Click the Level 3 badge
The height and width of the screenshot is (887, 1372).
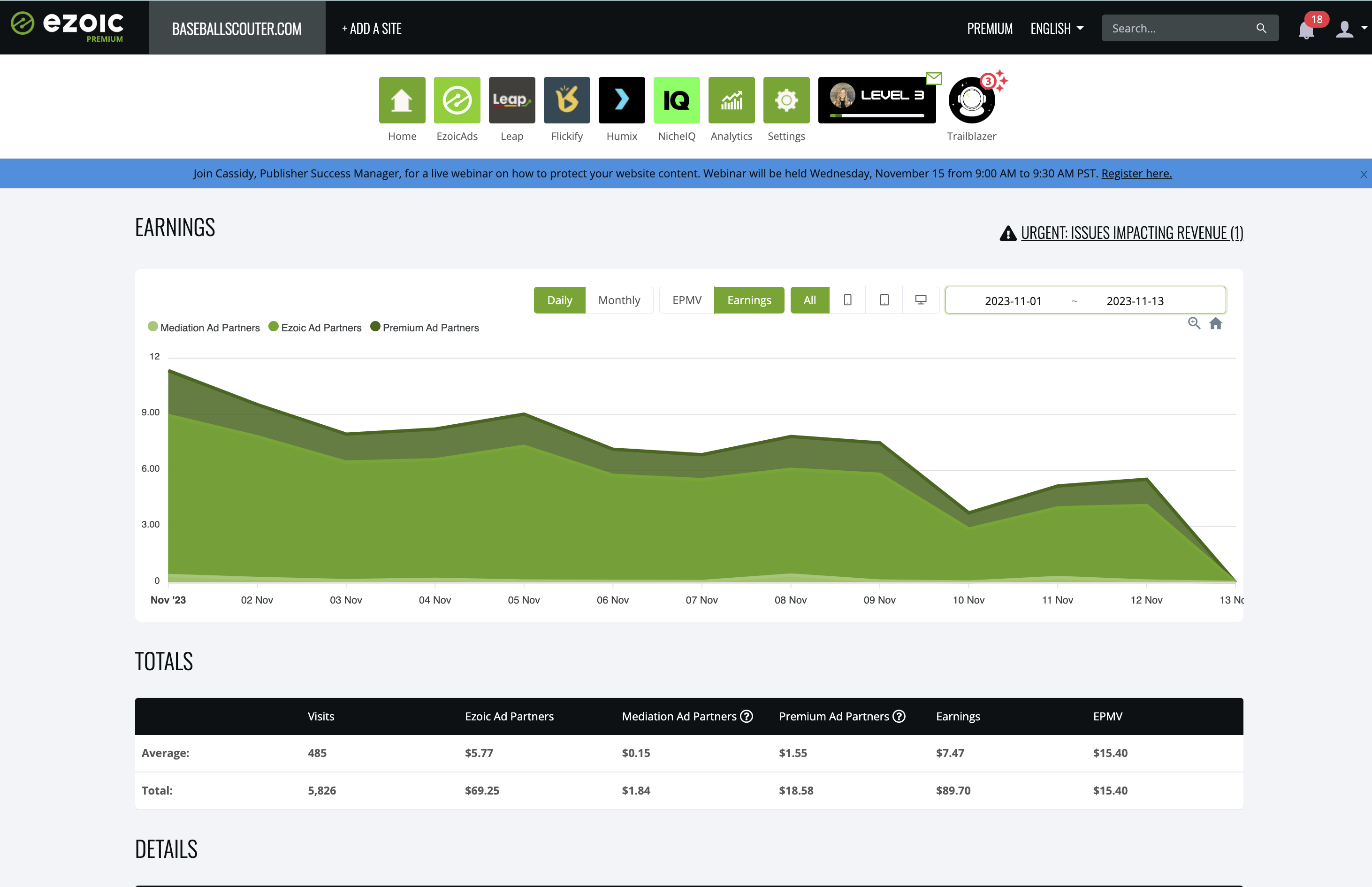877,99
